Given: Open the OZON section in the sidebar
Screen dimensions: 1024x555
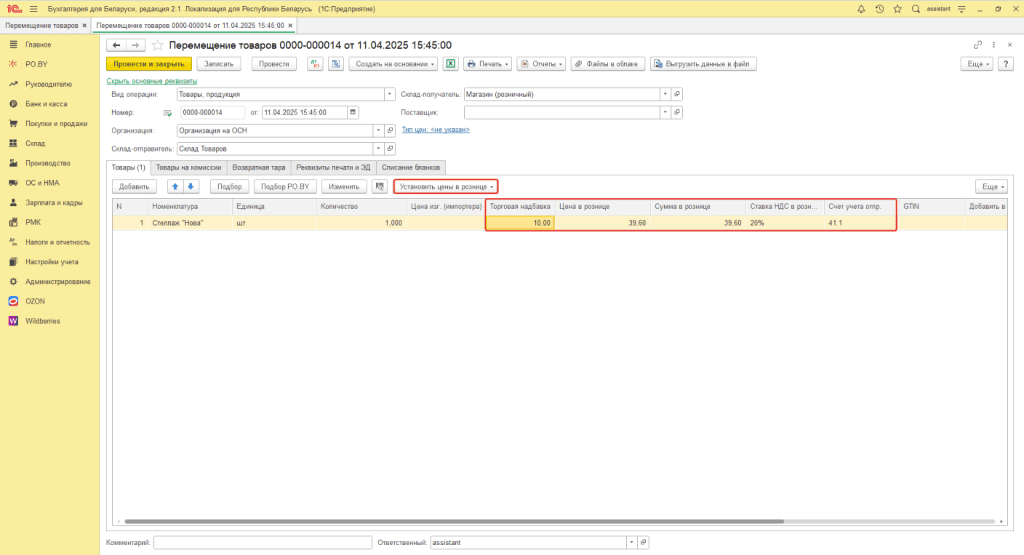Looking at the screenshot, I should pos(35,301).
